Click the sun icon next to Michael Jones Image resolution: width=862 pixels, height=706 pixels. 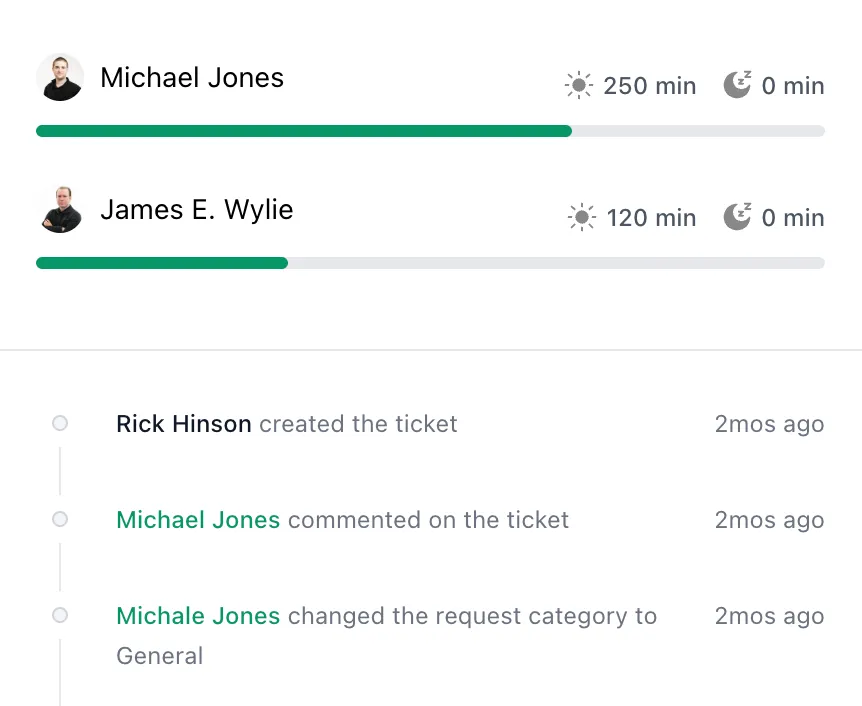[x=578, y=85]
